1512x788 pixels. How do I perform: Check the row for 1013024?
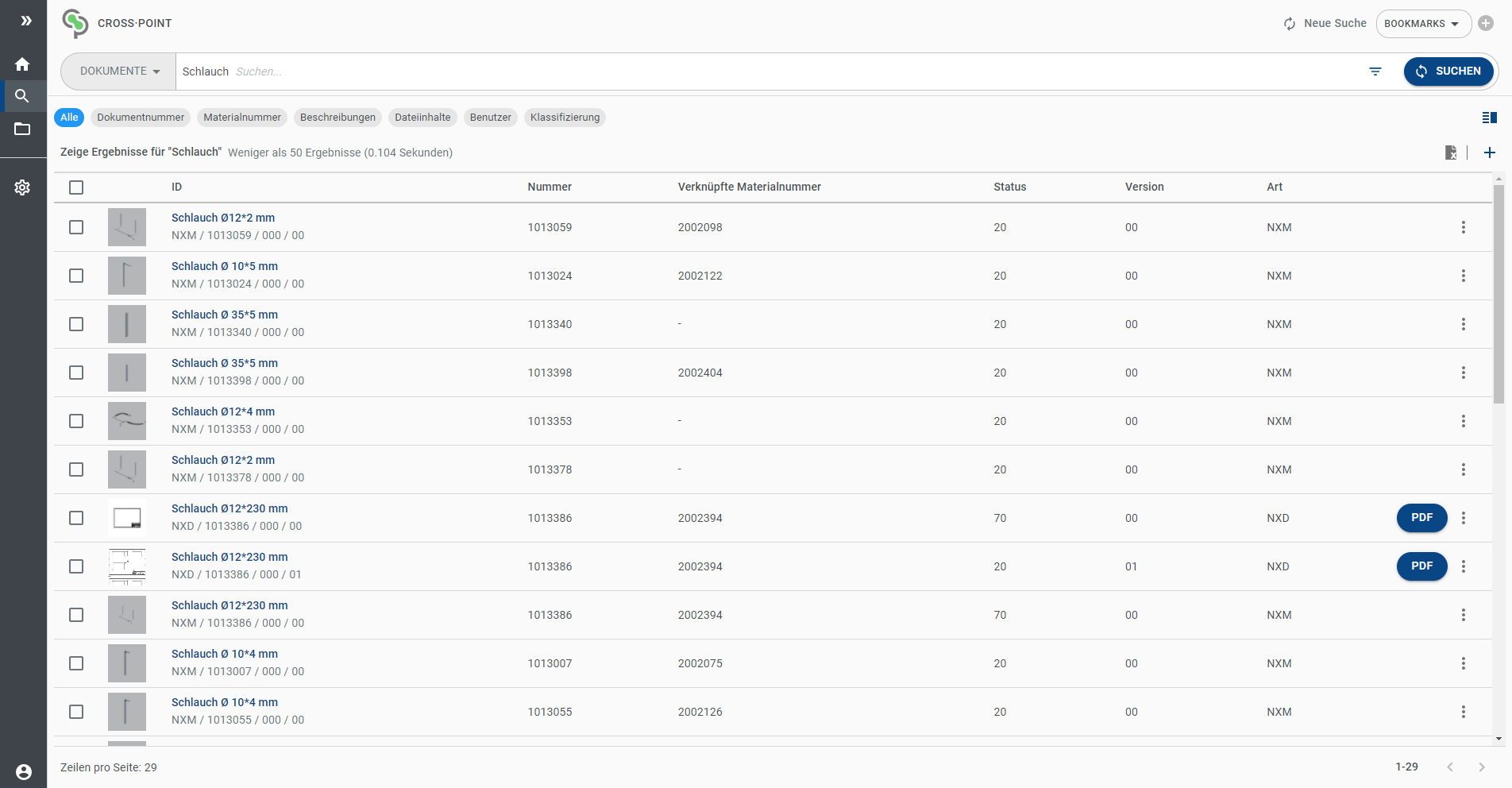[76, 276]
